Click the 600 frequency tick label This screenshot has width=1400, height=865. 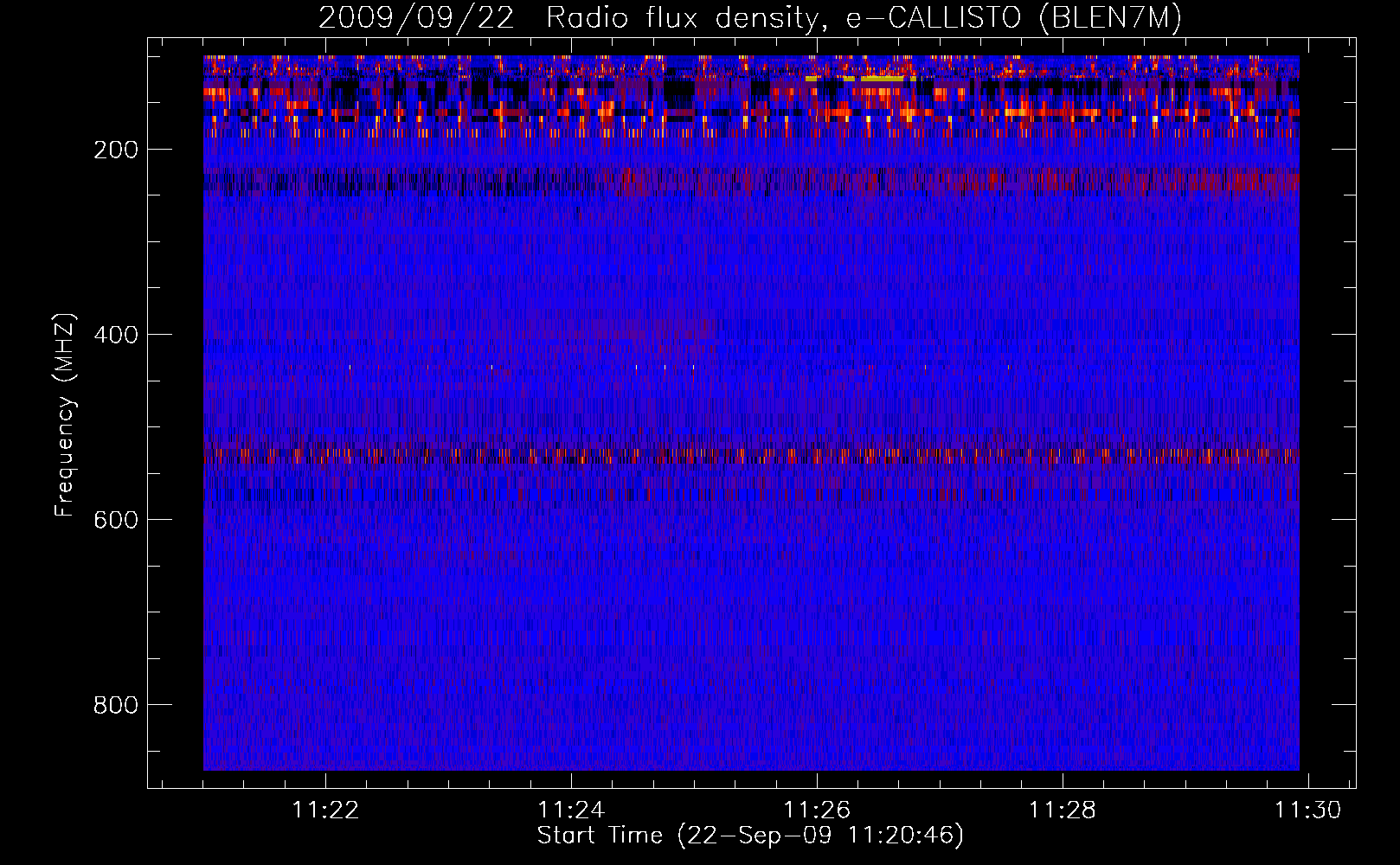(116, 520)
